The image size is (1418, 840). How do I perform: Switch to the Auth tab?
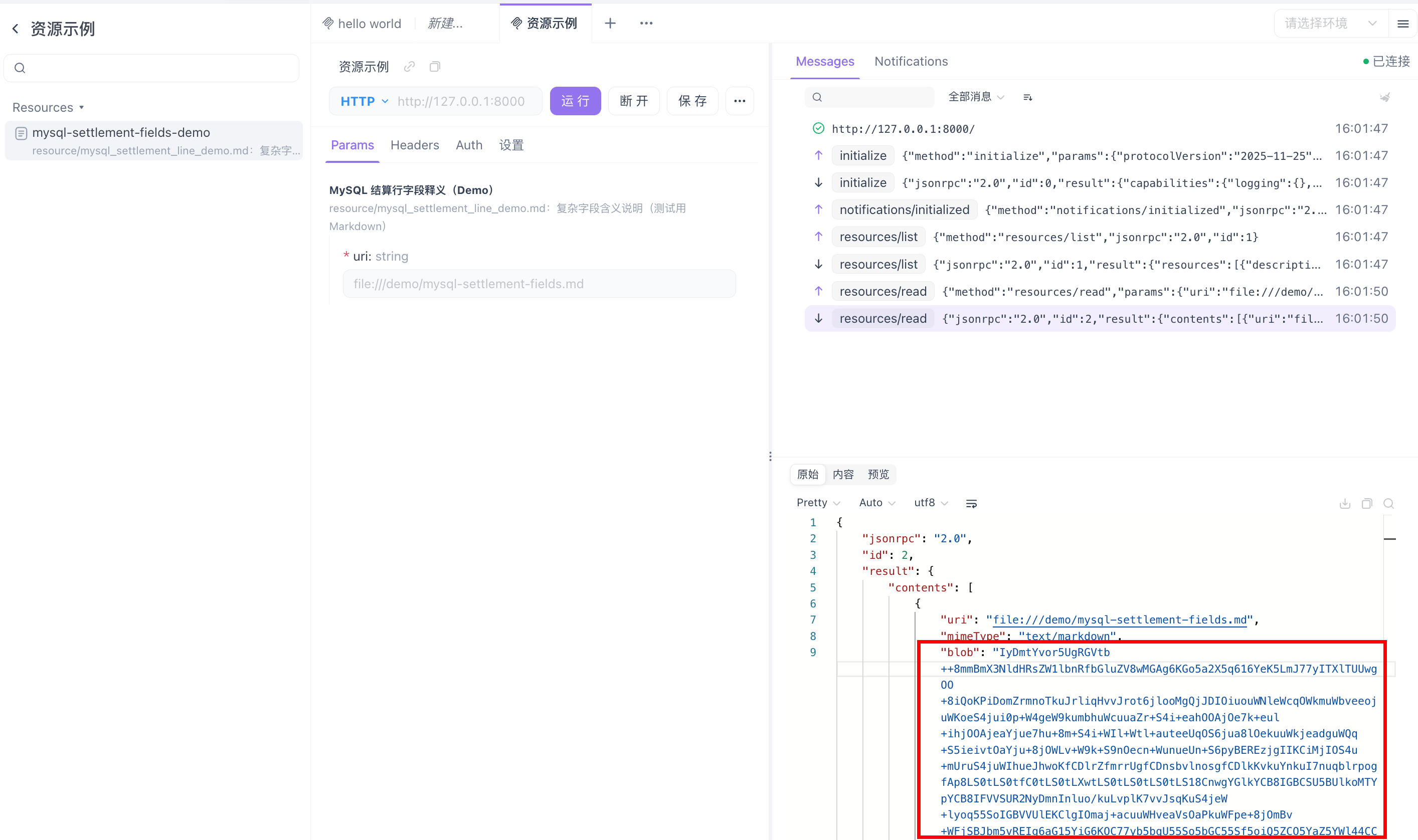coord(469,145)
